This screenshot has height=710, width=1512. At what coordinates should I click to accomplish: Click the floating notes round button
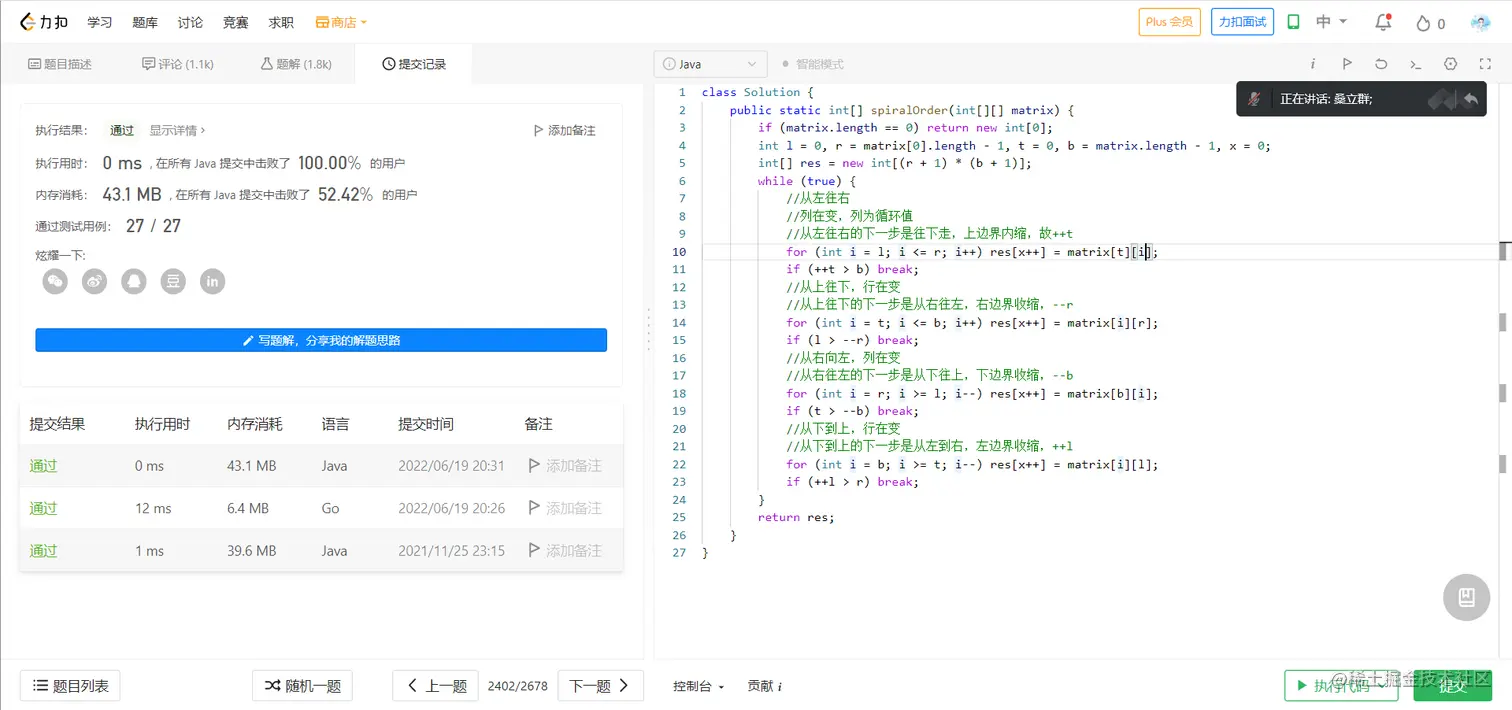[x=1467, y=597]
